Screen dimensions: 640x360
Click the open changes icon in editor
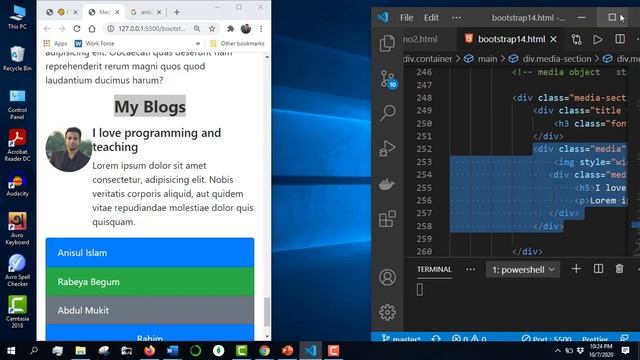tap(576, 39)
